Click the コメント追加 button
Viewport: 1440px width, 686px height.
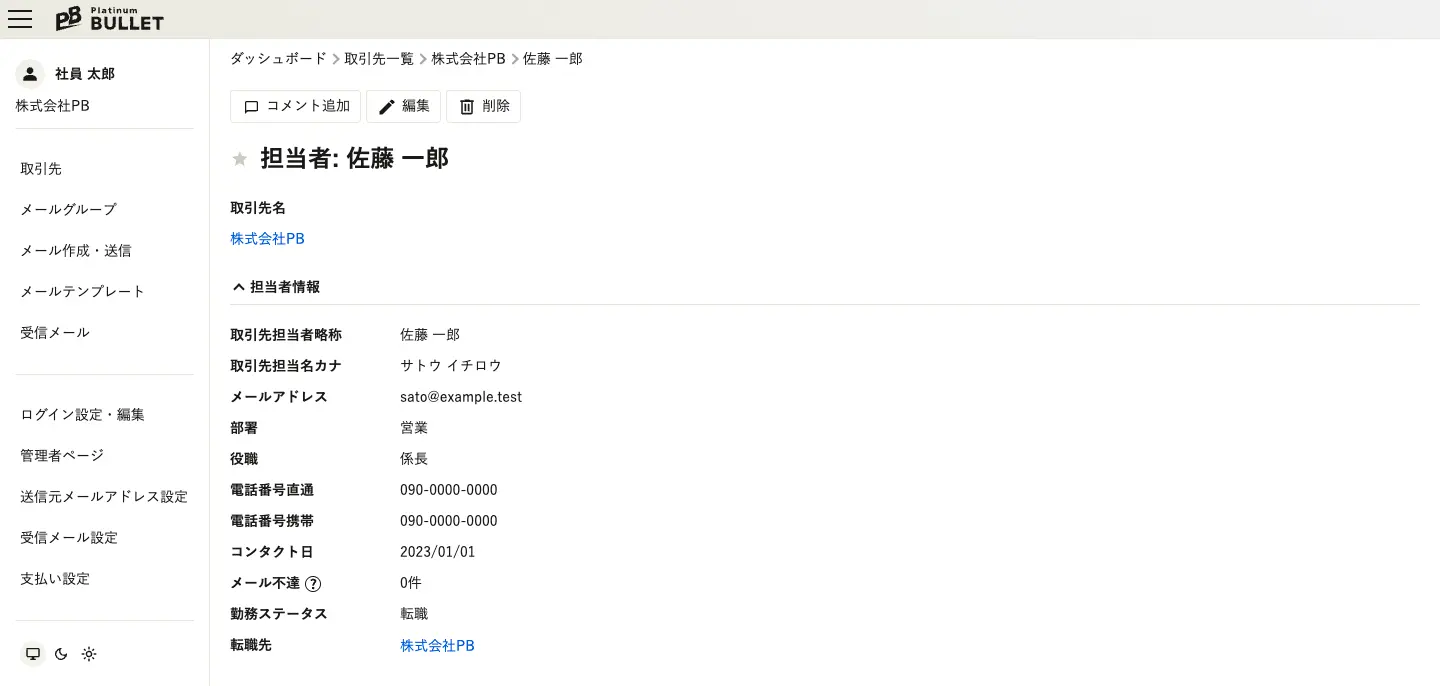[x=296, y=106]
